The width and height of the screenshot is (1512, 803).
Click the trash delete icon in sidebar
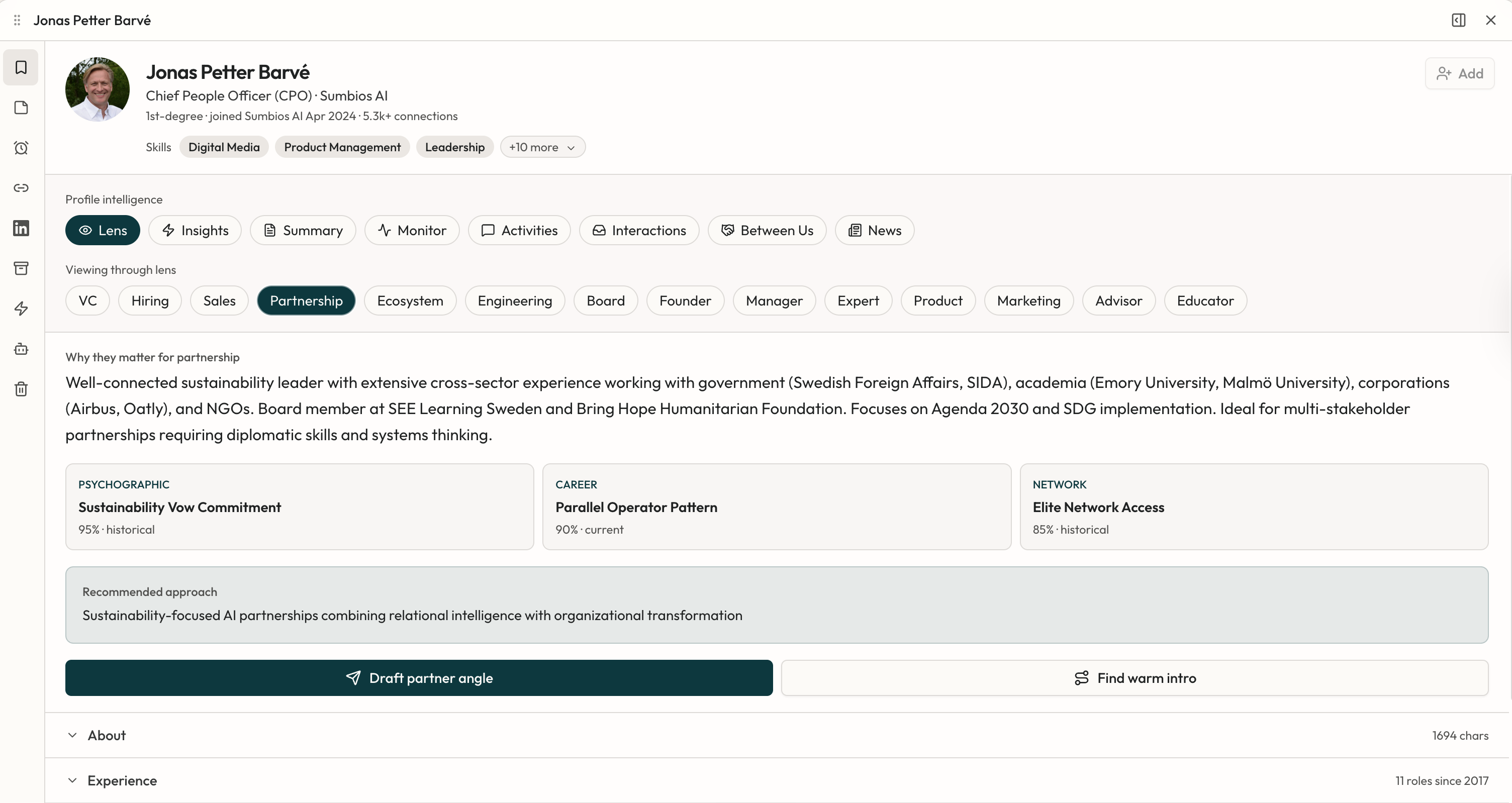click(21, 389)
